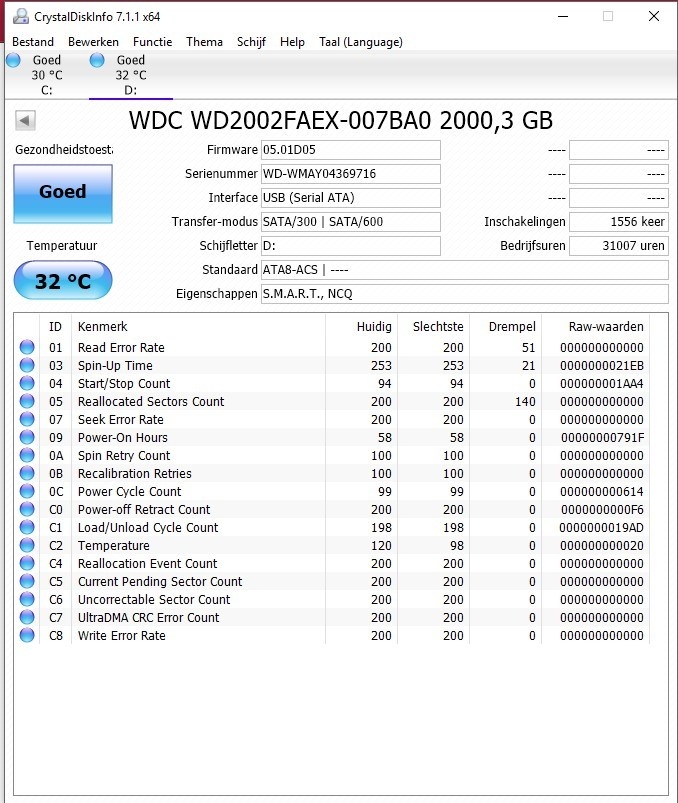Click the ID column header
The image size is (678, 803).
pyautogui.click(x=55, y=327)
